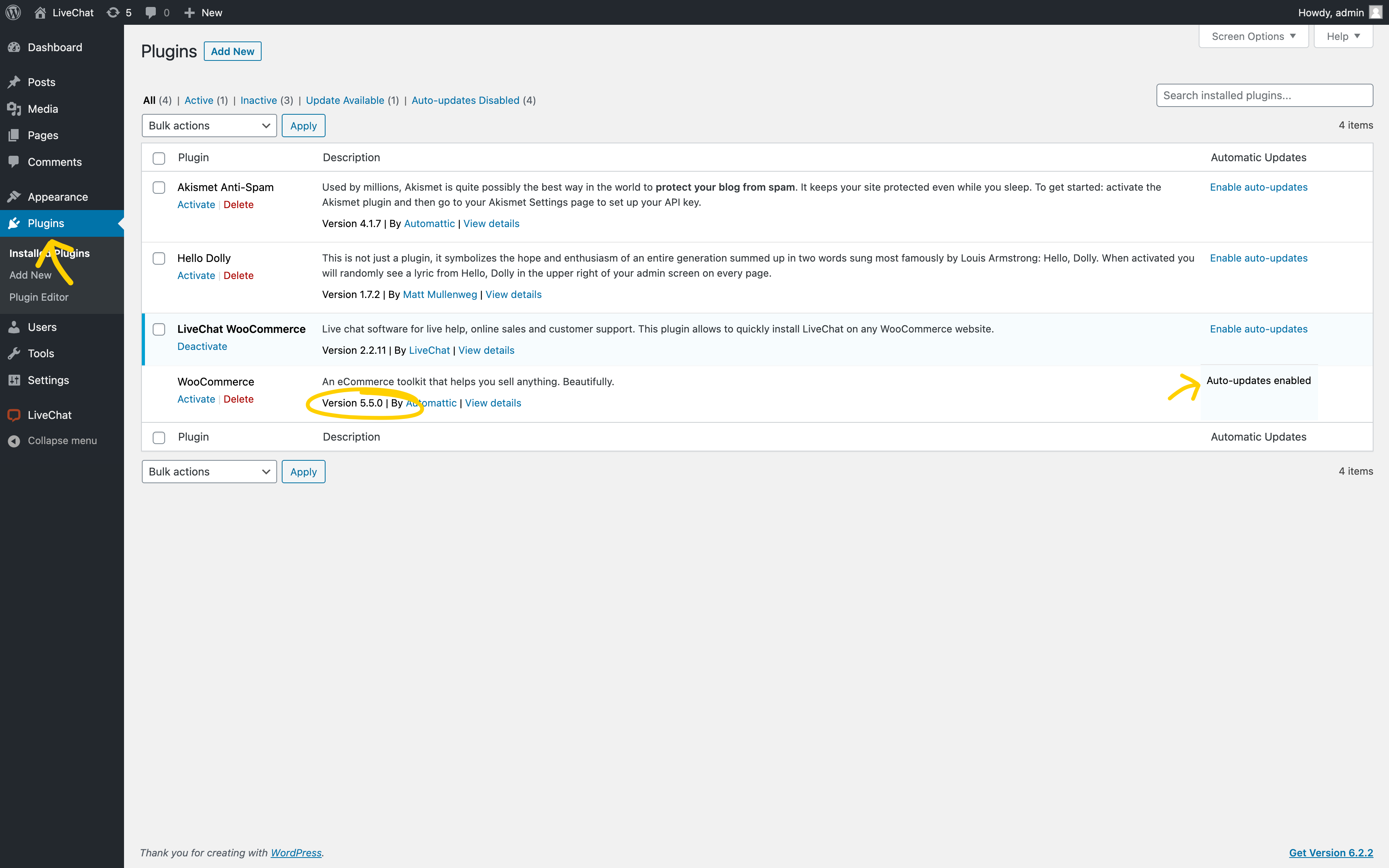Expand the Help panel
This screenshot has width=1389, height=868.
coord(1343,36)
